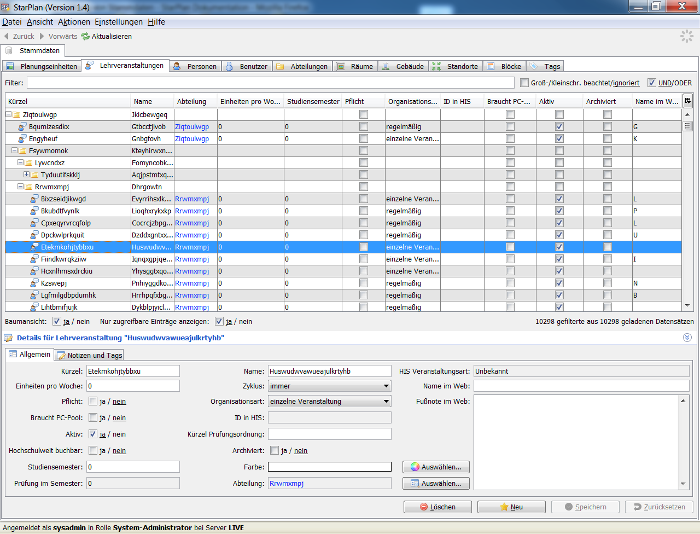
Task: Click the table vertical scrollbar down arrow
Action: pos(688,305)
